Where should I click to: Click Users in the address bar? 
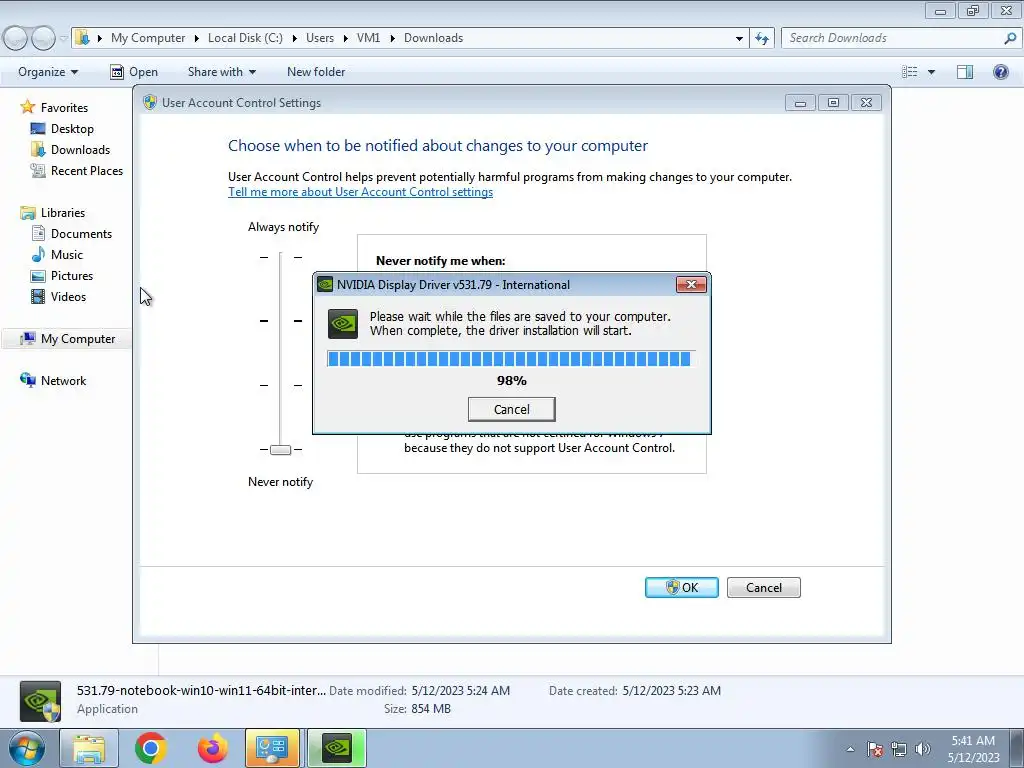[x=320, y=38]
